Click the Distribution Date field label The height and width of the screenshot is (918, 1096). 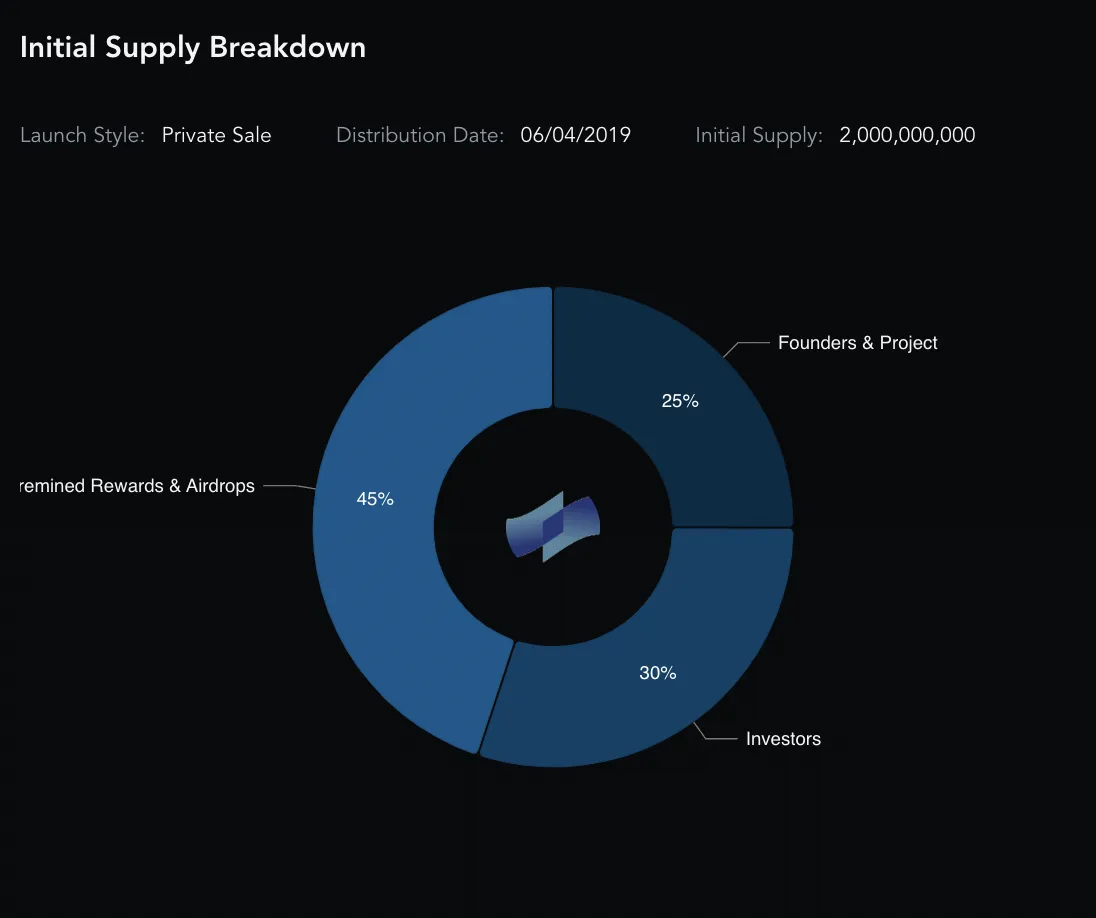click(420, 135)
